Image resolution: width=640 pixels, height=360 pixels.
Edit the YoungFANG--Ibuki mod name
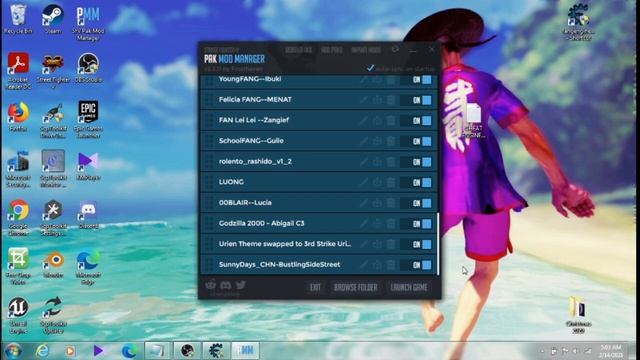click(363, 80)
